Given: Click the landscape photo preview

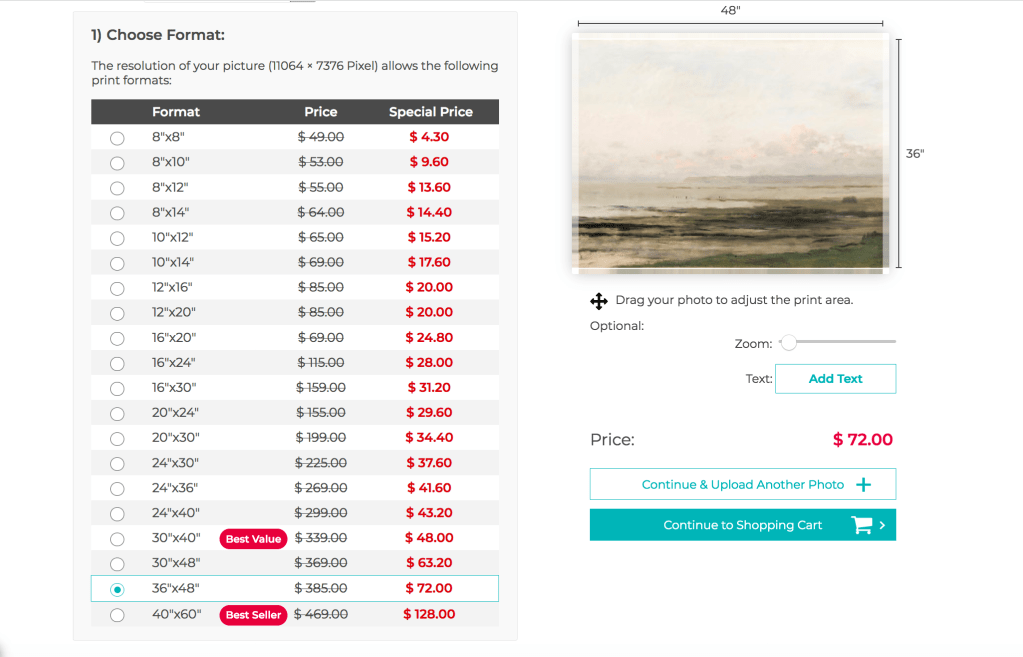Looking at the screenshot, I should pyautogui.click(x=729, y=153).
